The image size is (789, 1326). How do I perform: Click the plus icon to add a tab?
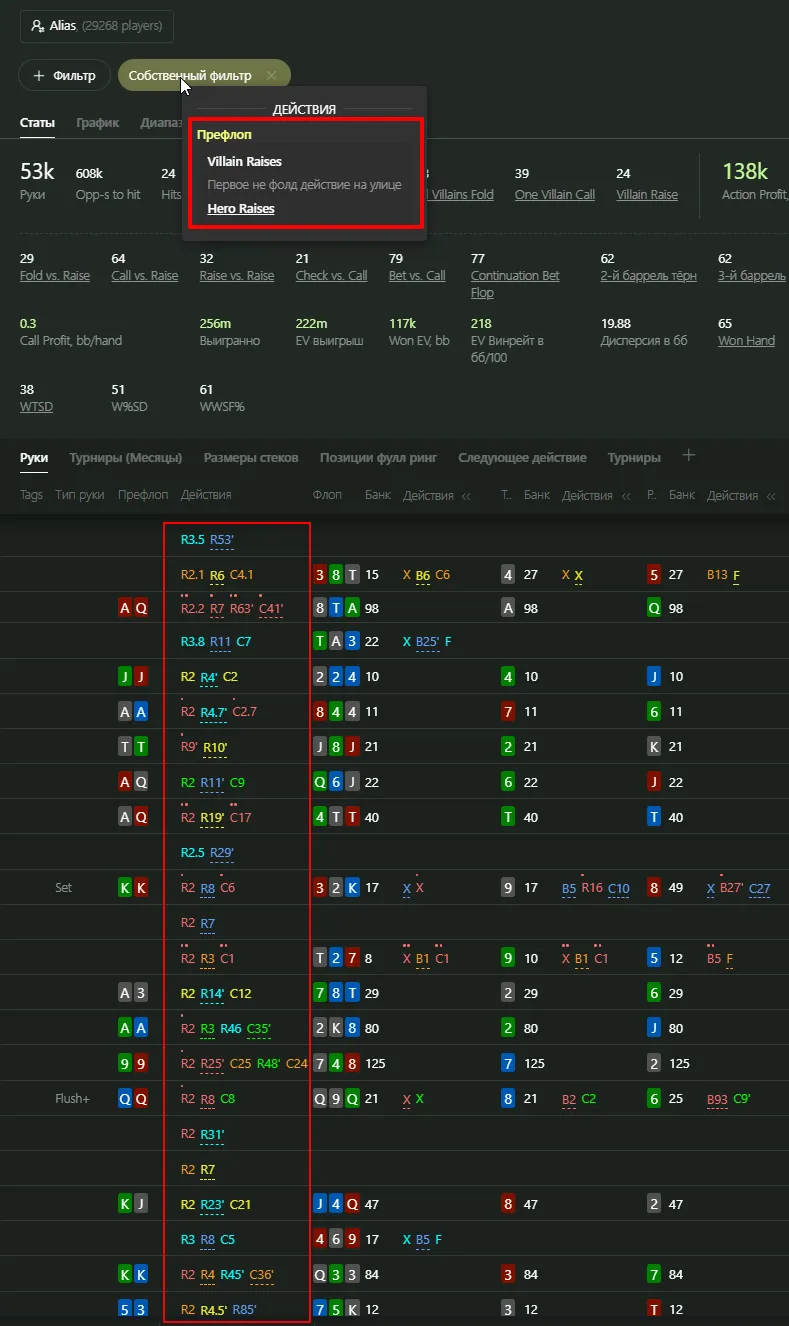point(688,456)
